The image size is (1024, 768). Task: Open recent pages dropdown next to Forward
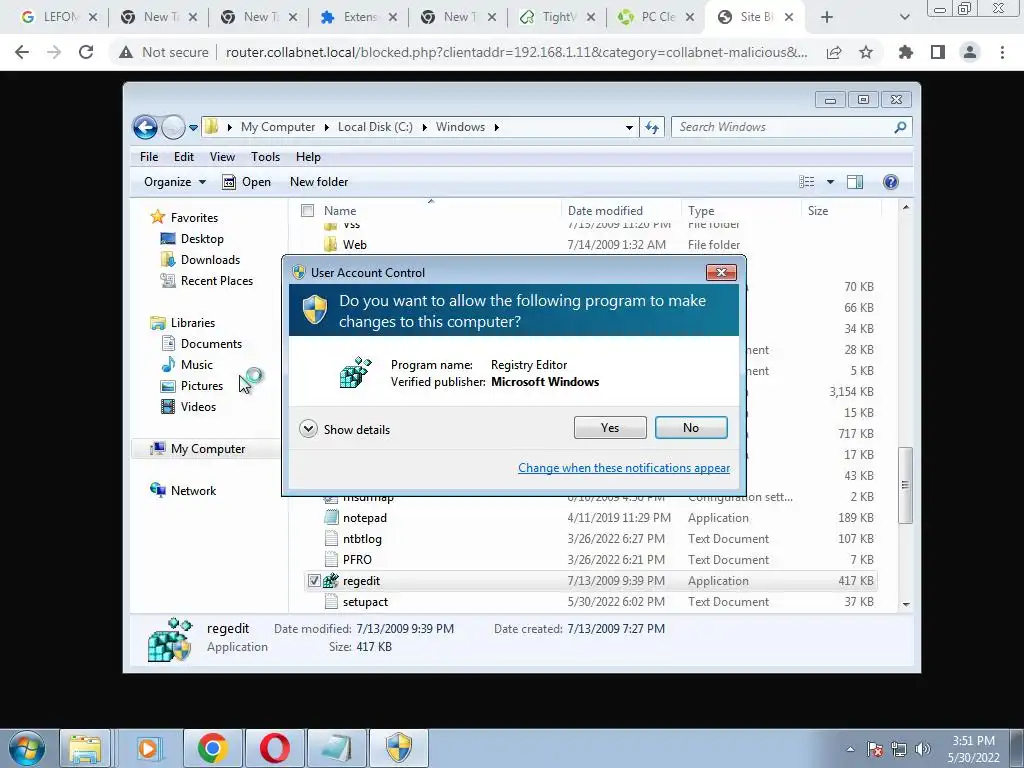(193, 127)
